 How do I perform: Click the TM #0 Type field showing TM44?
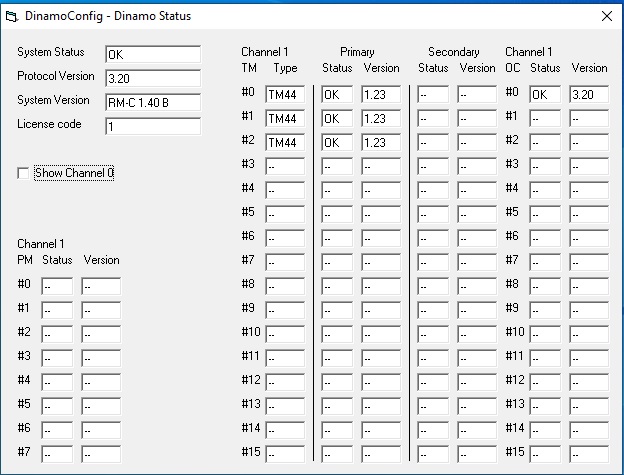(x=285, y=95)
